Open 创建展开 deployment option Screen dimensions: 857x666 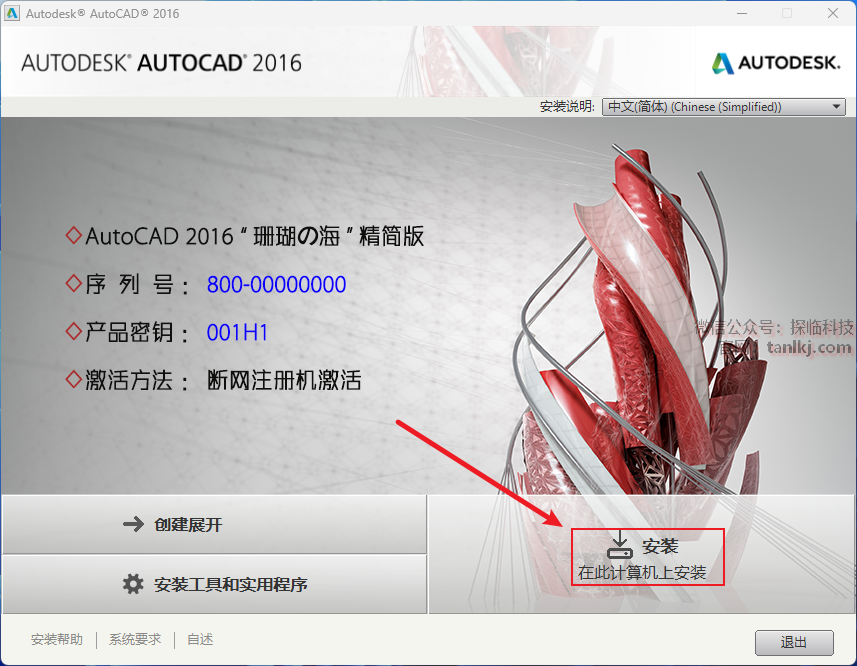pyautogui.click(x=214, y=524)
